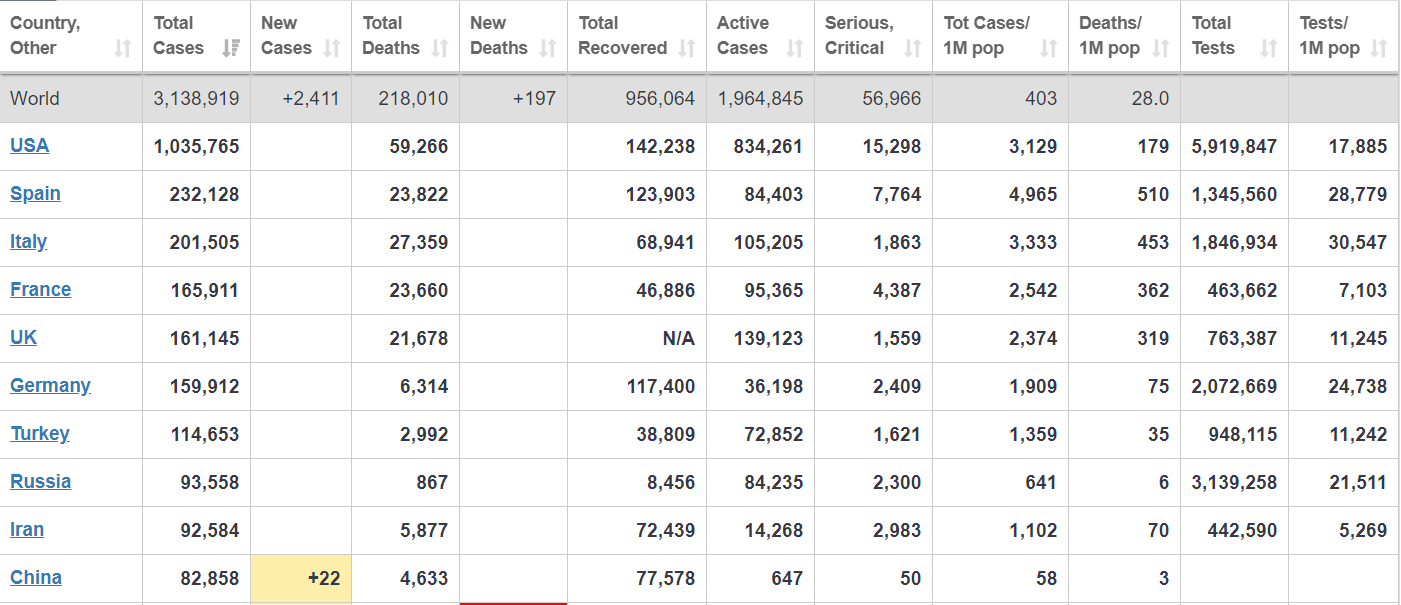The width and height of the screenshot is (1401, 605).
Task: Click the N/A recovered cell for UK
Action: pos(678,338)
